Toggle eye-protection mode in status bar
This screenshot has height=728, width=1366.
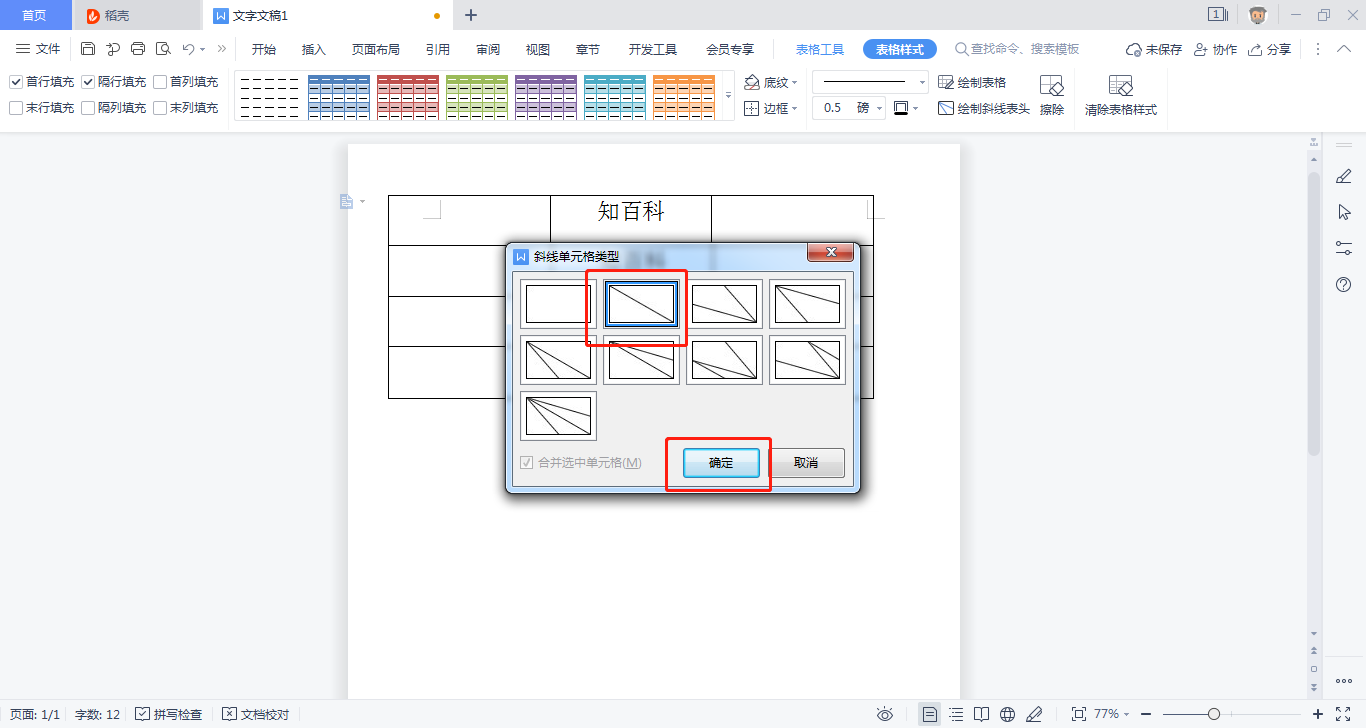[885, 714]
